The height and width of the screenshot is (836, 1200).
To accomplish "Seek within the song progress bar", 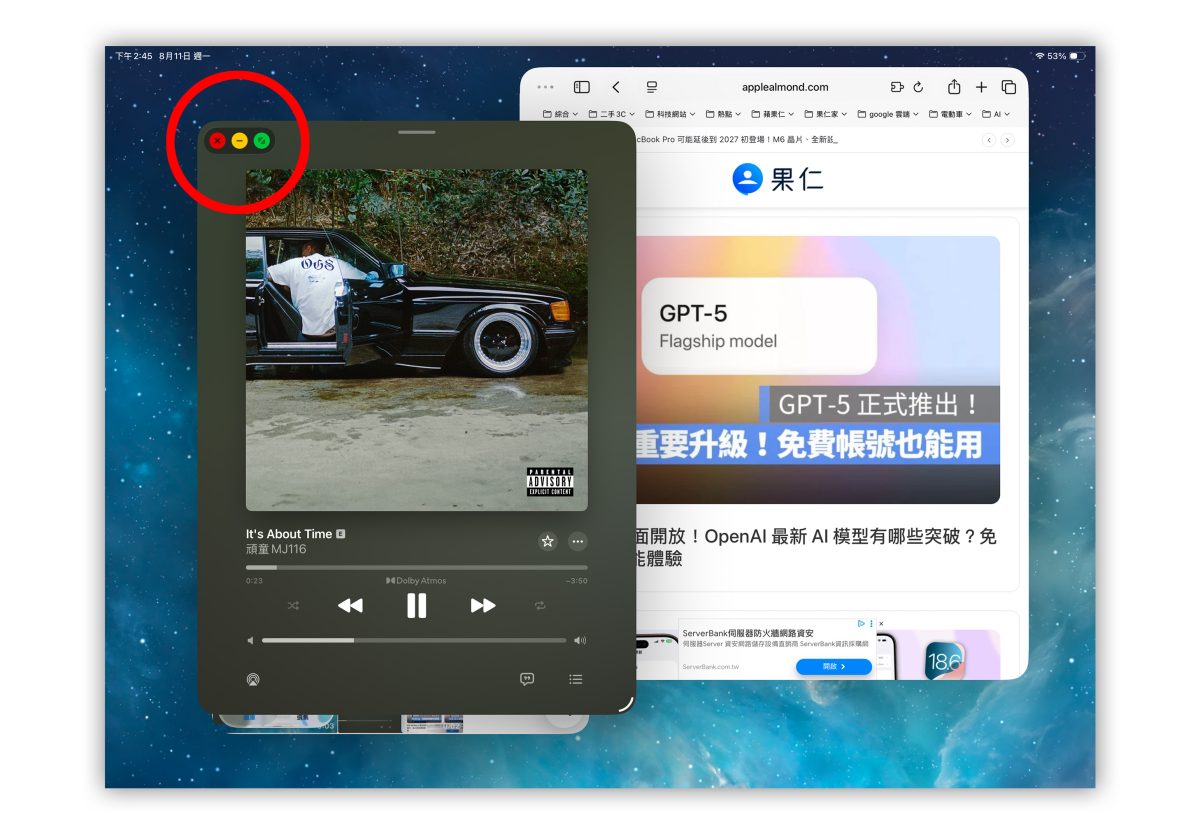I will coord(416,567).
